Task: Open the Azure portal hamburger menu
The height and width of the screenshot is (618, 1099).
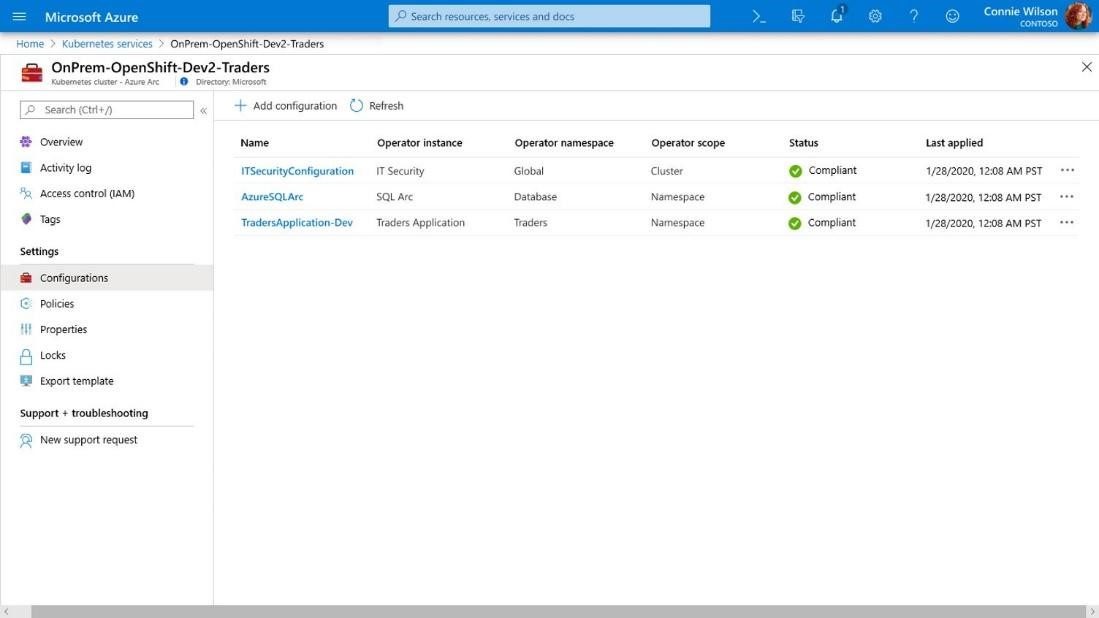Action: point(19,16)
